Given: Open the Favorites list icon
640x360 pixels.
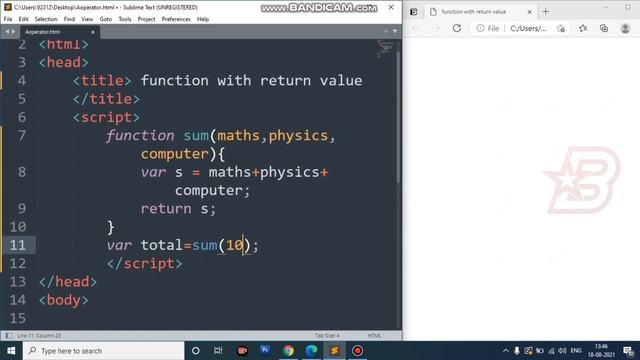Looking at the screenshot, I should pos(583,28).
